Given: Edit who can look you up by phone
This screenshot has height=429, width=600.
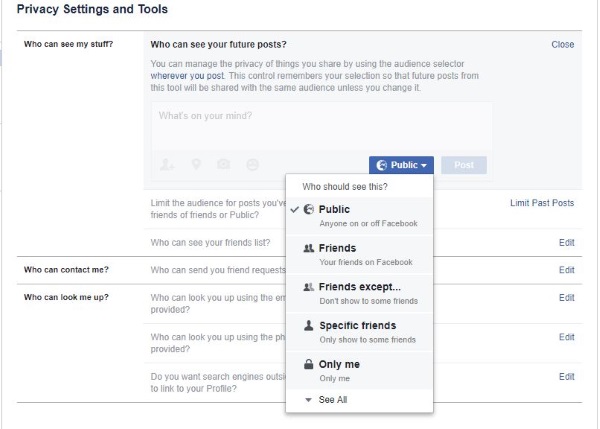Looking at the screenshot, I should tap(567, 337).
